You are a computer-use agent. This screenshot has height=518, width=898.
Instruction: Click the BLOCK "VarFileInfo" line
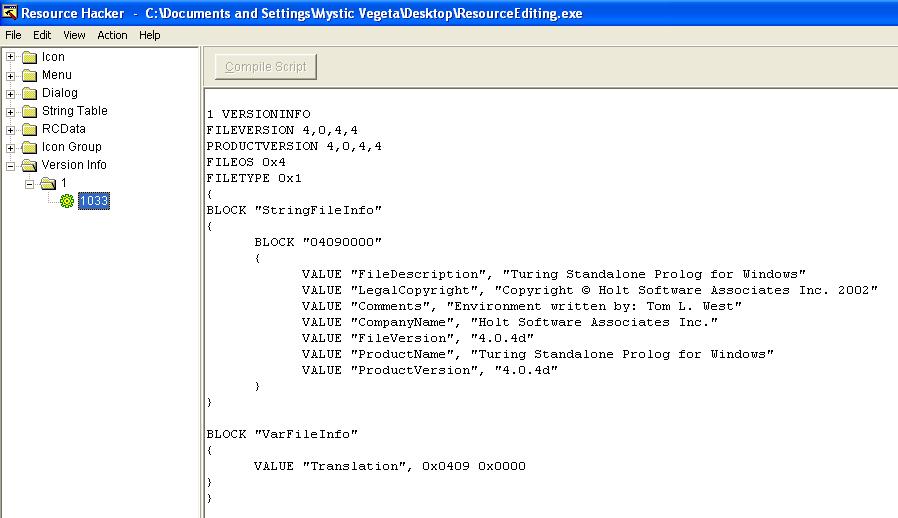click(282, 434)
